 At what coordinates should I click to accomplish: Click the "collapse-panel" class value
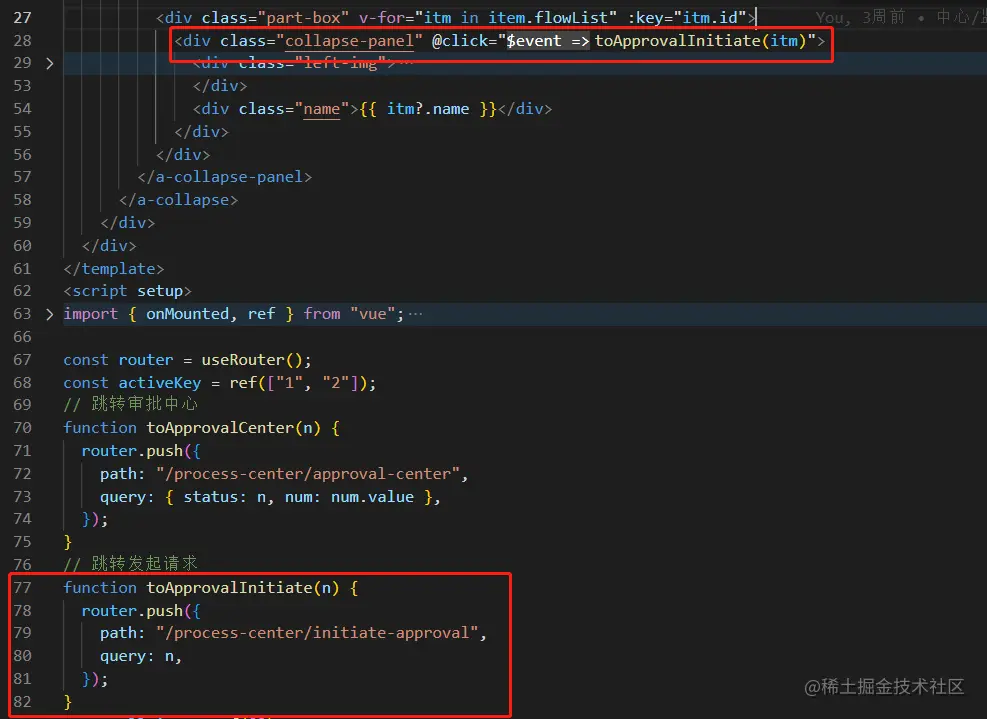pyautogui.click(x=349, y=41)
